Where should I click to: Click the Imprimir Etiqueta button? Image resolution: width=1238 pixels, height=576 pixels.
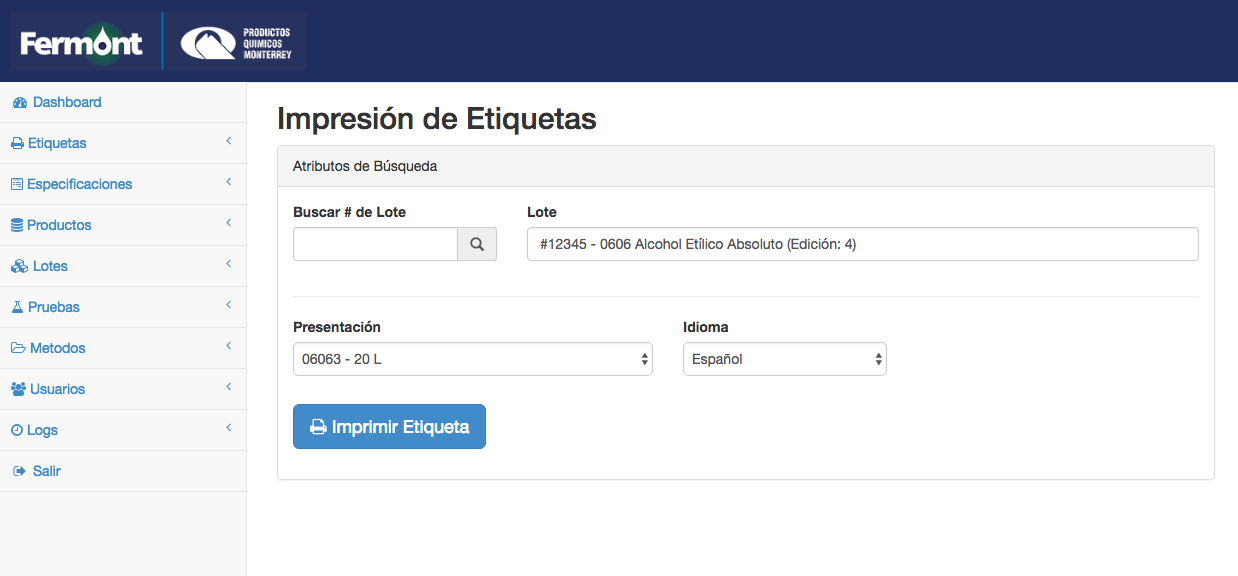pyautogui.click(x=389, y=427)
